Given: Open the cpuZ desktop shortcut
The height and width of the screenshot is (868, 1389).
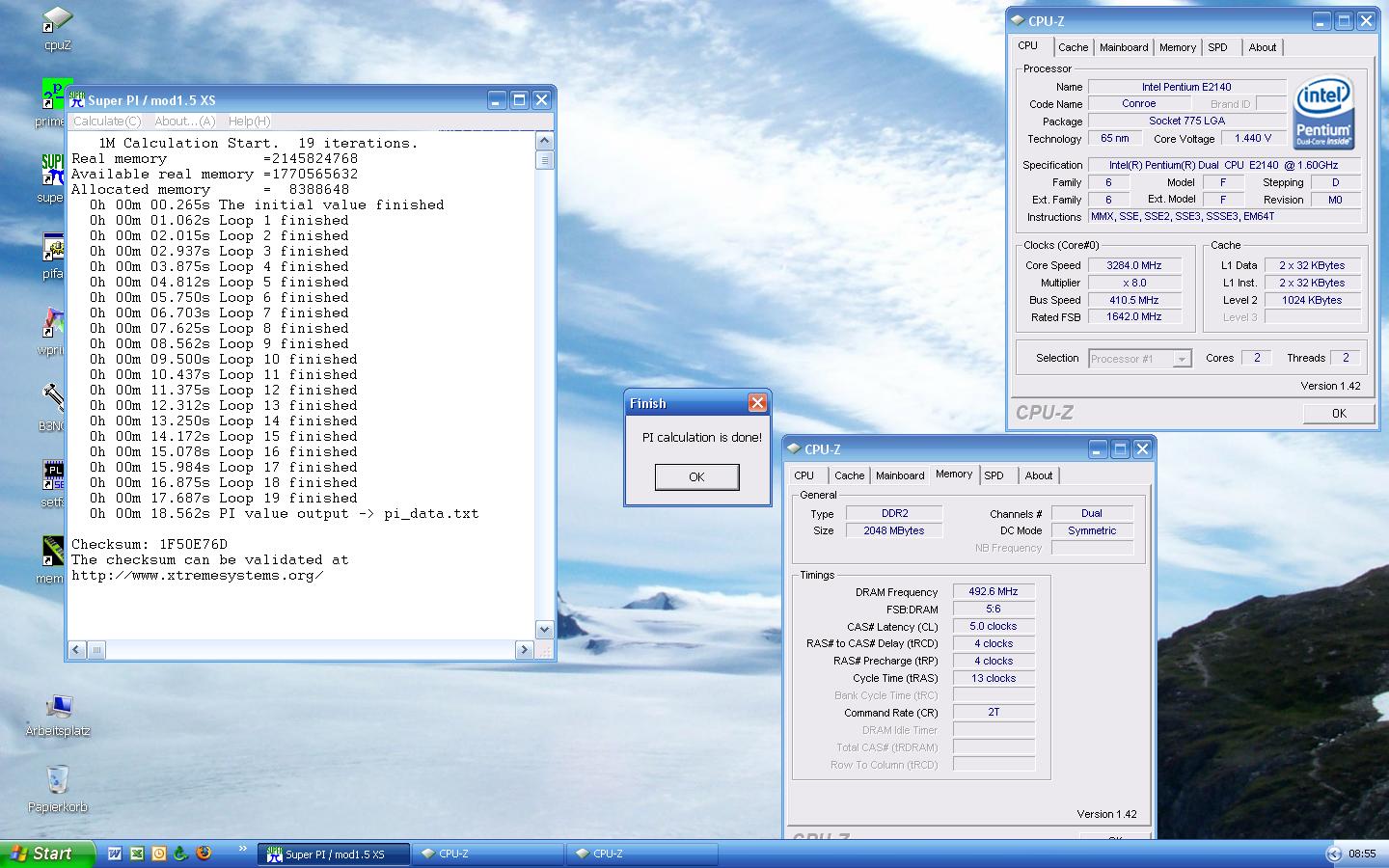Looking at the screenshot, I should (58, 19).
